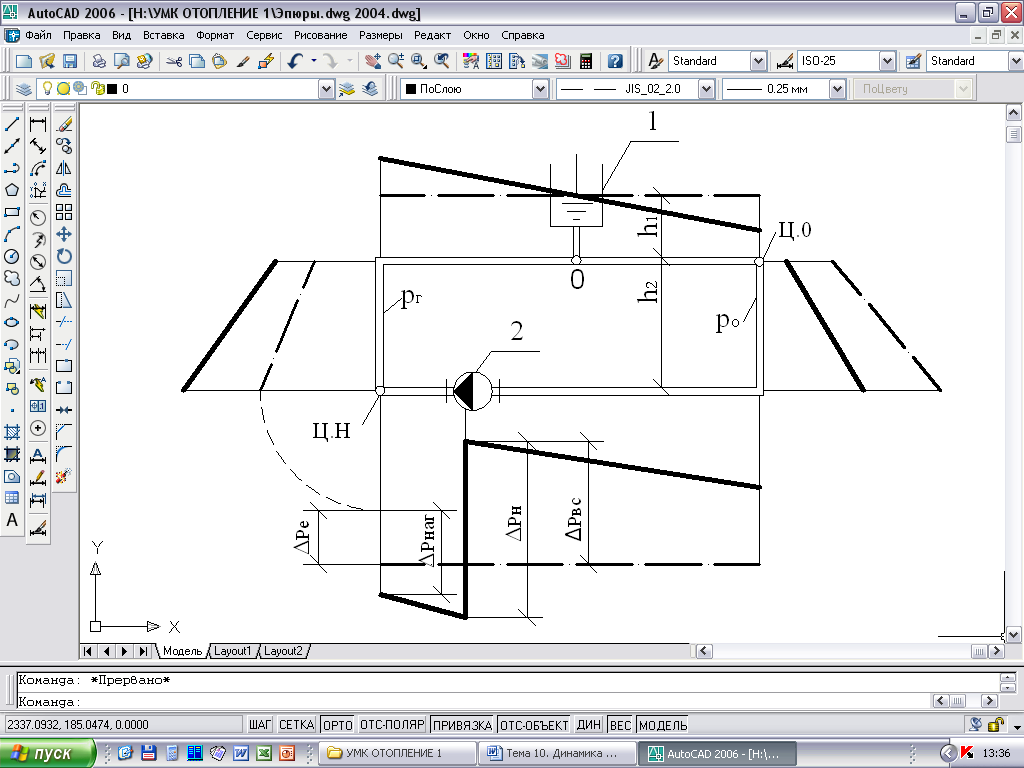Click the Windows пуск start button

point(47,753)
